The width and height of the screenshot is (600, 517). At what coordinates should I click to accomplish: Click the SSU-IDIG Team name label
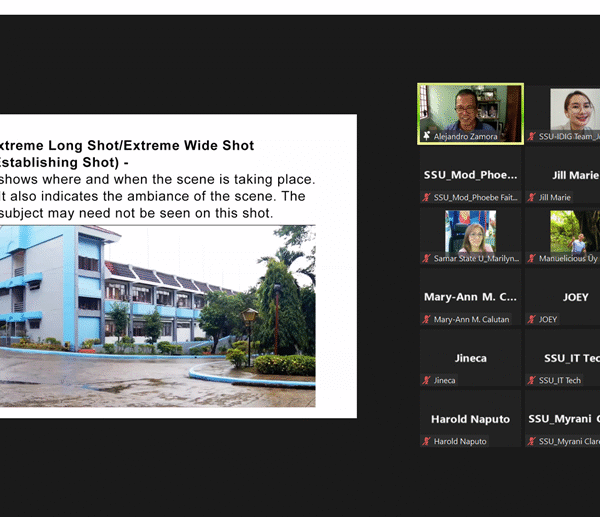[569, 136]
